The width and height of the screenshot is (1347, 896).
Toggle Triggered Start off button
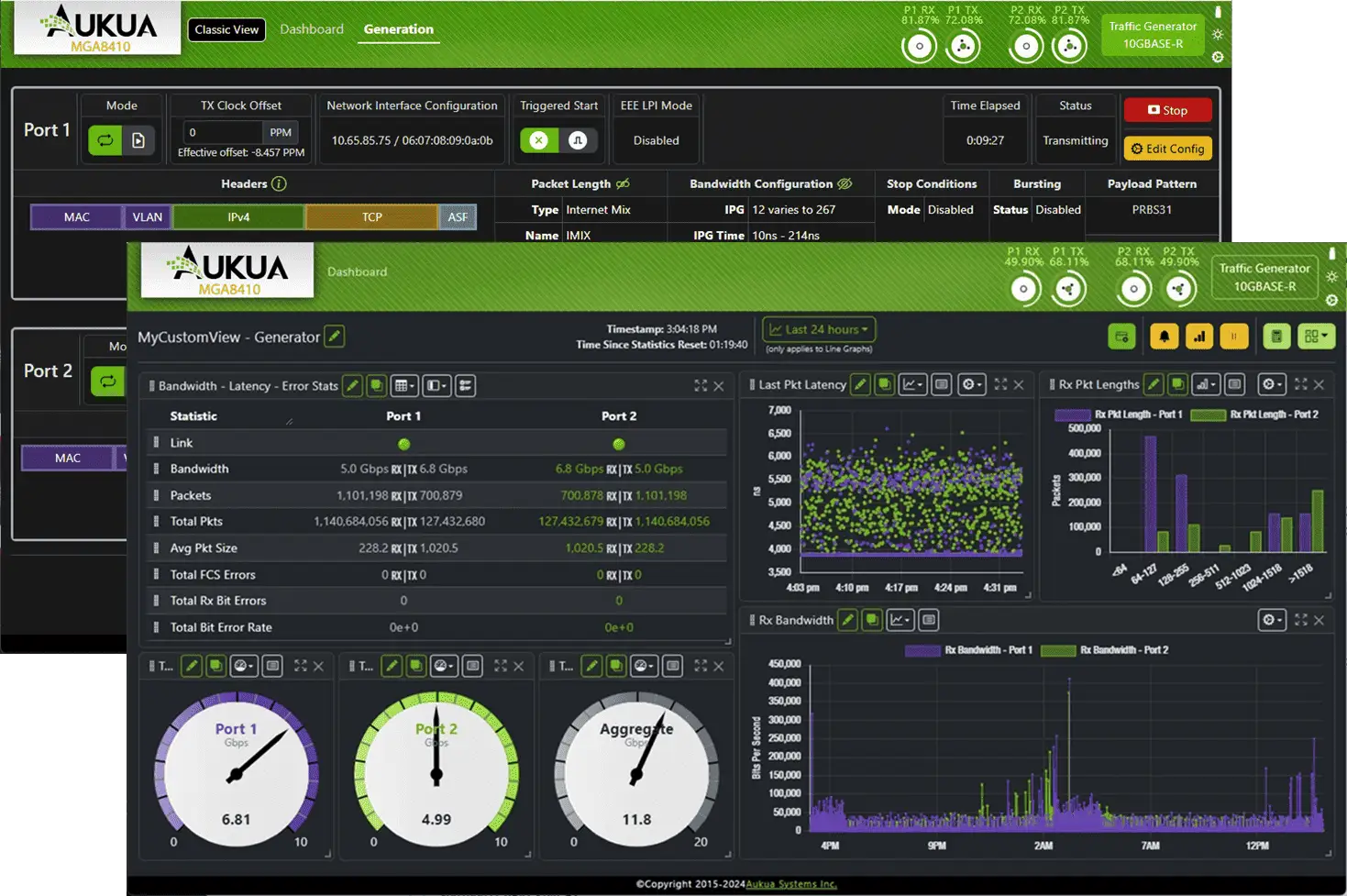click(539, 140)
